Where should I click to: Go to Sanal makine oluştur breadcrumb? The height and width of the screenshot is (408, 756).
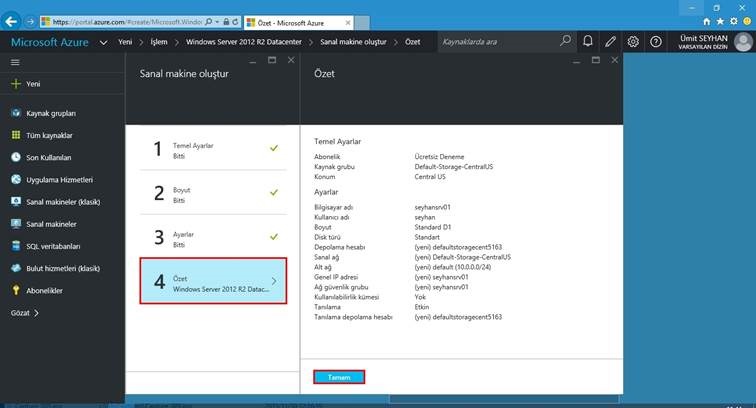point(353,42)
